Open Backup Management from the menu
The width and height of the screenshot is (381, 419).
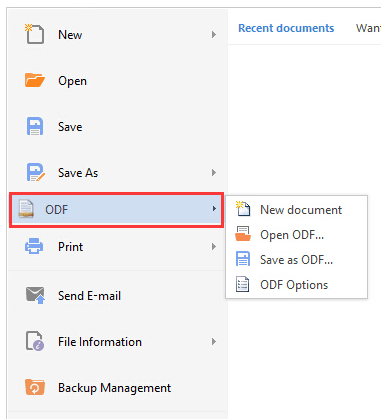coord(118,387)
